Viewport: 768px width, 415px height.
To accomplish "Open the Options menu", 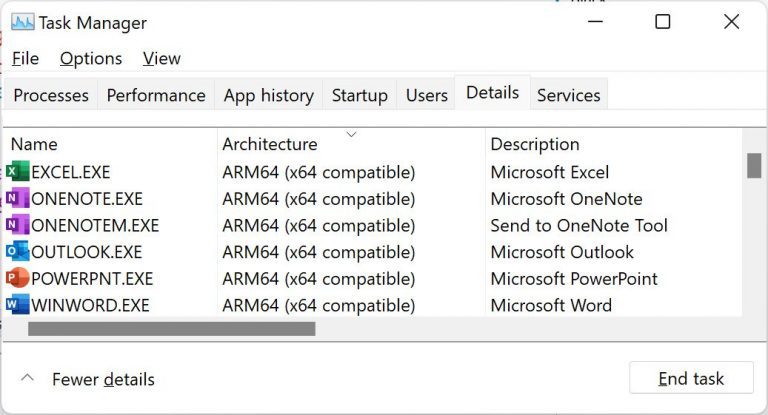I will click(x=91, y=58).
